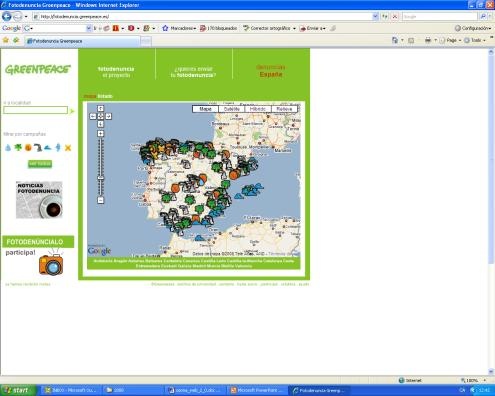Click the URL address bar
The height and width of the screenshot is (396, 495).
202,16
